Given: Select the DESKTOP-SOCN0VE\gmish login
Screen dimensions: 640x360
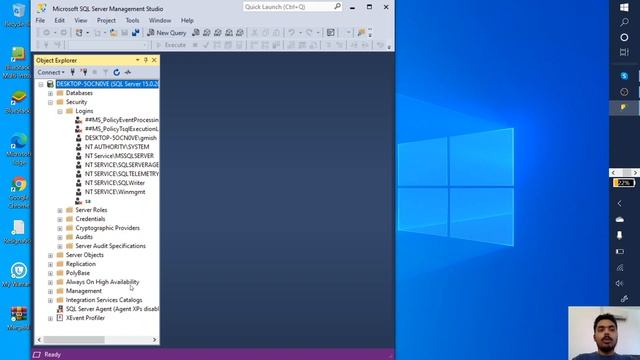Looking at the screenshot, I should [x=120, y=138].
